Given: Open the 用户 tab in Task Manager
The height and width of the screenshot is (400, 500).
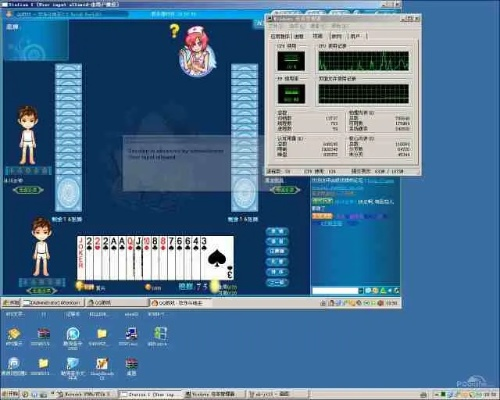Looking at the screenshot, I should [356, 36].
